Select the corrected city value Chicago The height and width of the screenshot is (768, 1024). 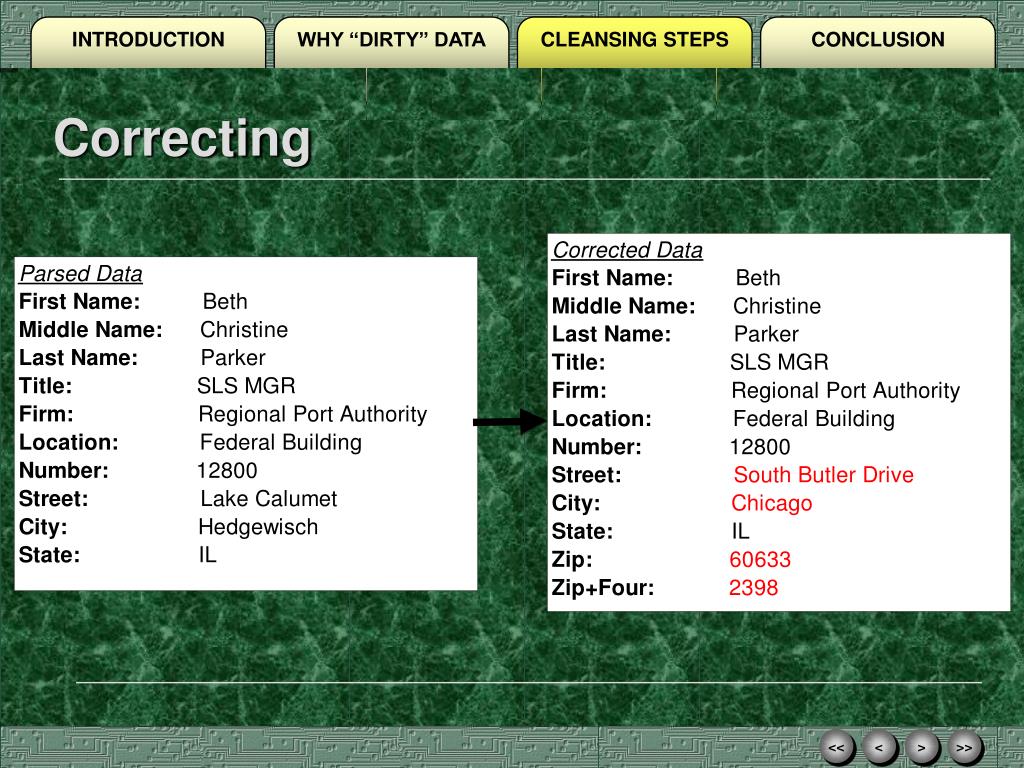(x=771, y=503)
